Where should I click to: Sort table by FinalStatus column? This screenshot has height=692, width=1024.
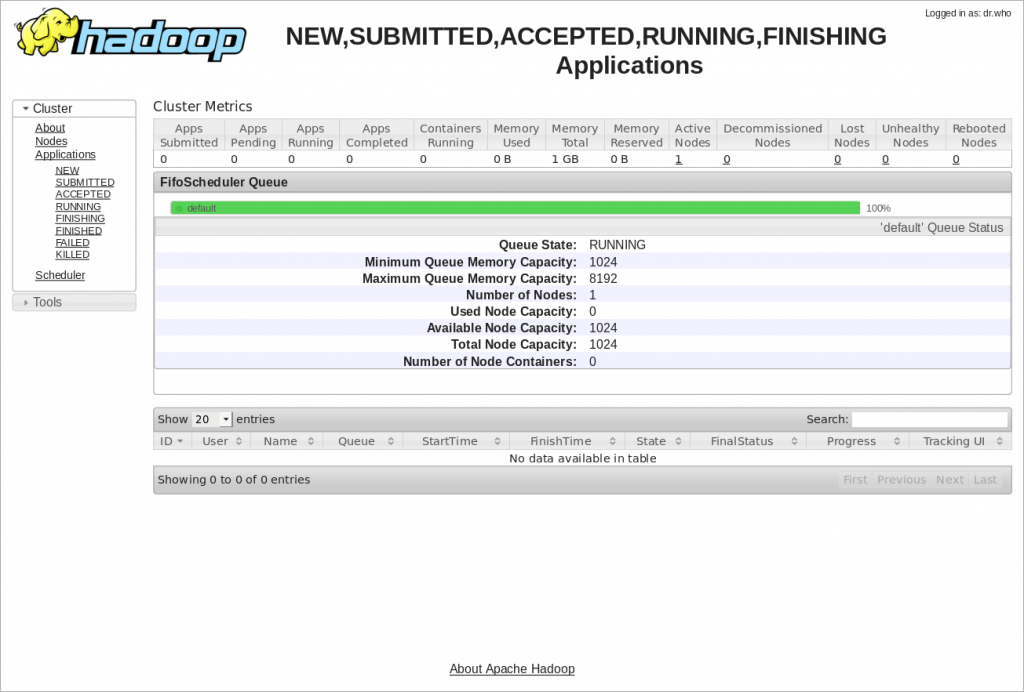pyautogui.click(x=748, y=441)
